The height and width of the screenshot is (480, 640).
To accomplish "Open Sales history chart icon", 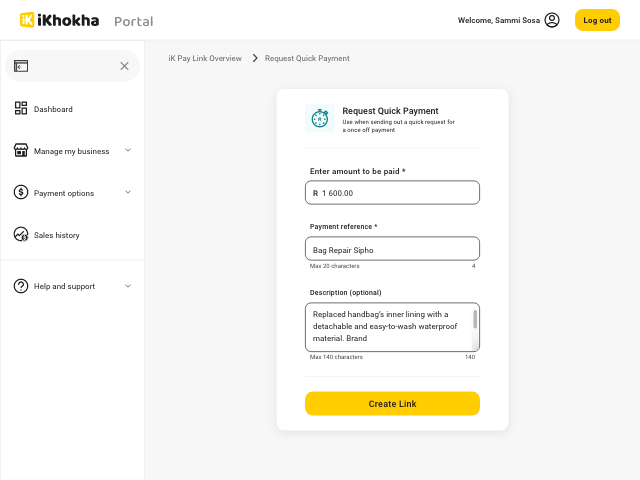I will [x=21, y=235].
